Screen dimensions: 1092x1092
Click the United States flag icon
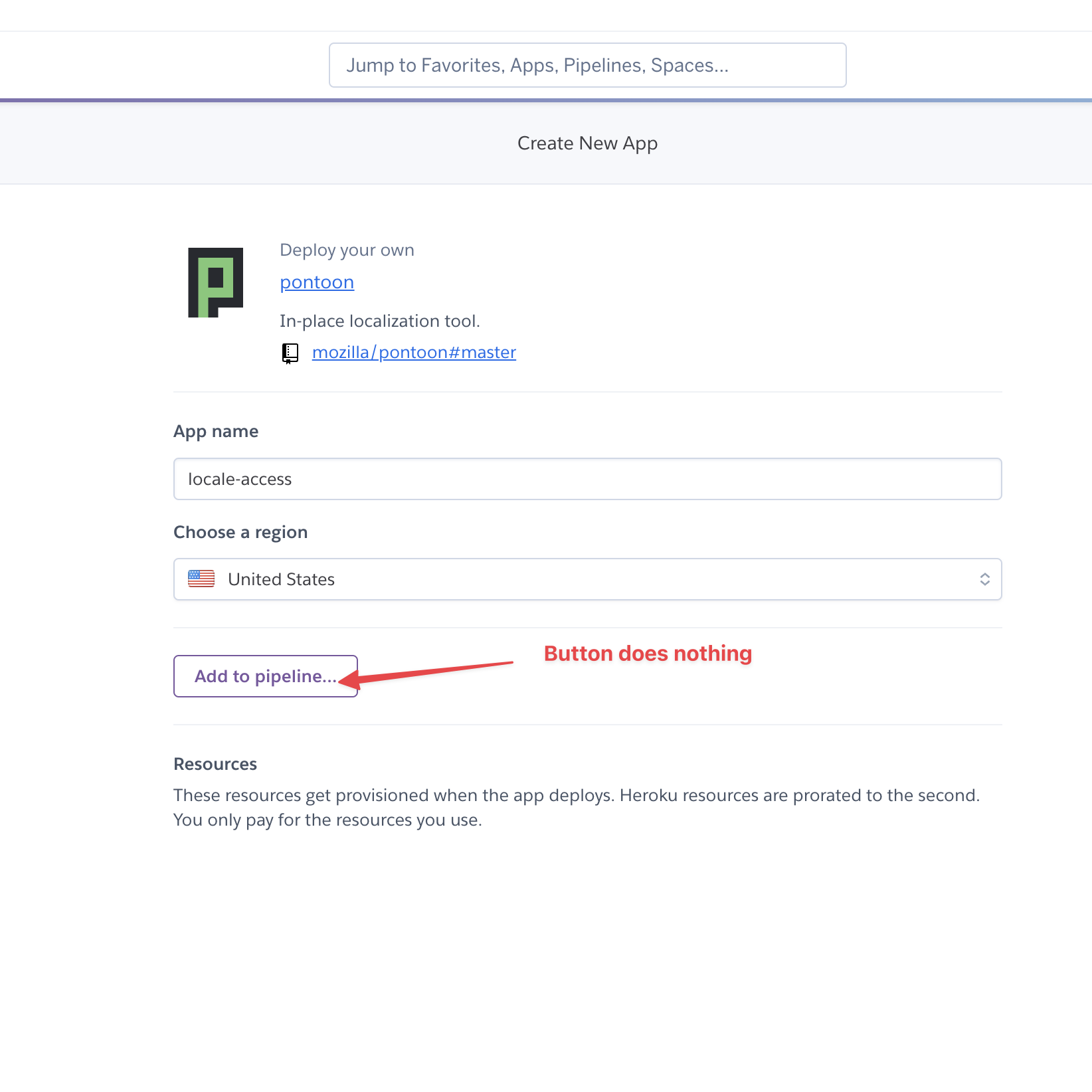click(201, 579)
